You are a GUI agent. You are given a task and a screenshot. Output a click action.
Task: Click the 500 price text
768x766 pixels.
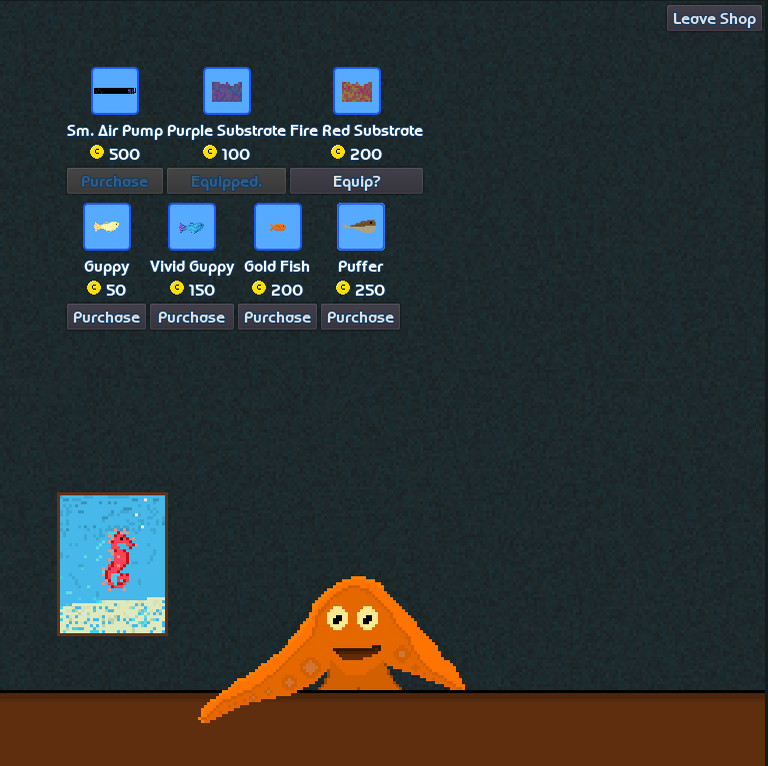[x=124, y=154]
